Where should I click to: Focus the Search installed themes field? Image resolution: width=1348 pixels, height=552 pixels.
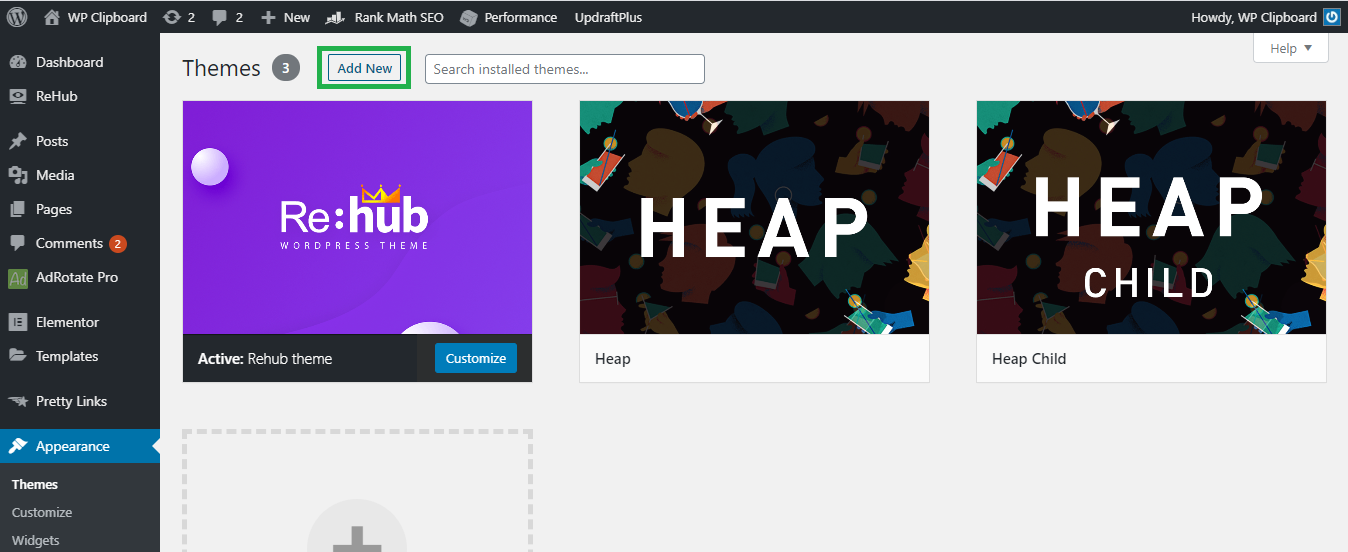pyautogui.click(x=564, y=69)
